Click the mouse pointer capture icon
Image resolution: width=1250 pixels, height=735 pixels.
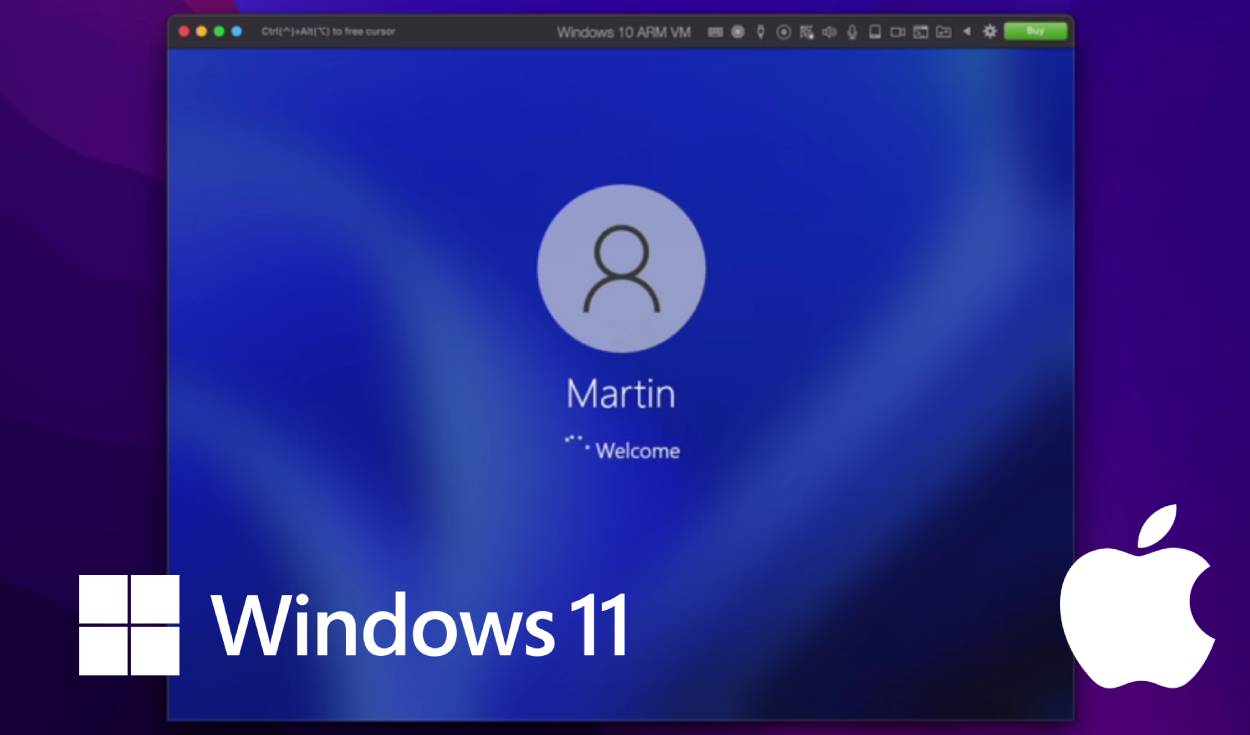[759, 32]
